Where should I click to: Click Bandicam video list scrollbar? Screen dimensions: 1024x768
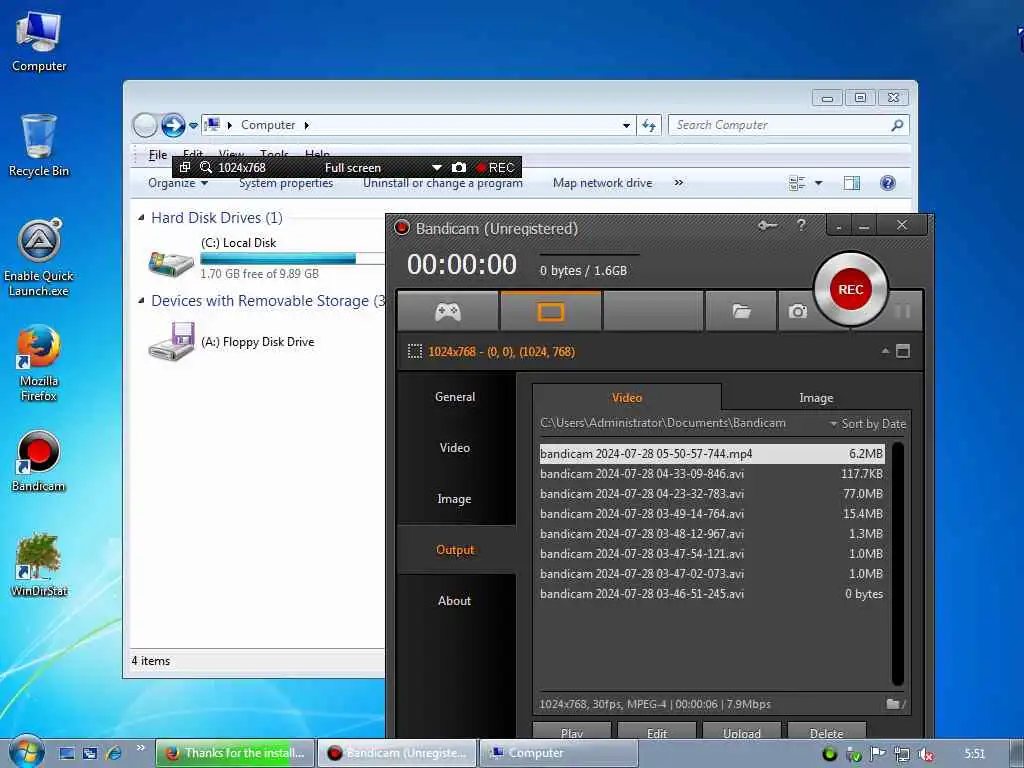898,563
